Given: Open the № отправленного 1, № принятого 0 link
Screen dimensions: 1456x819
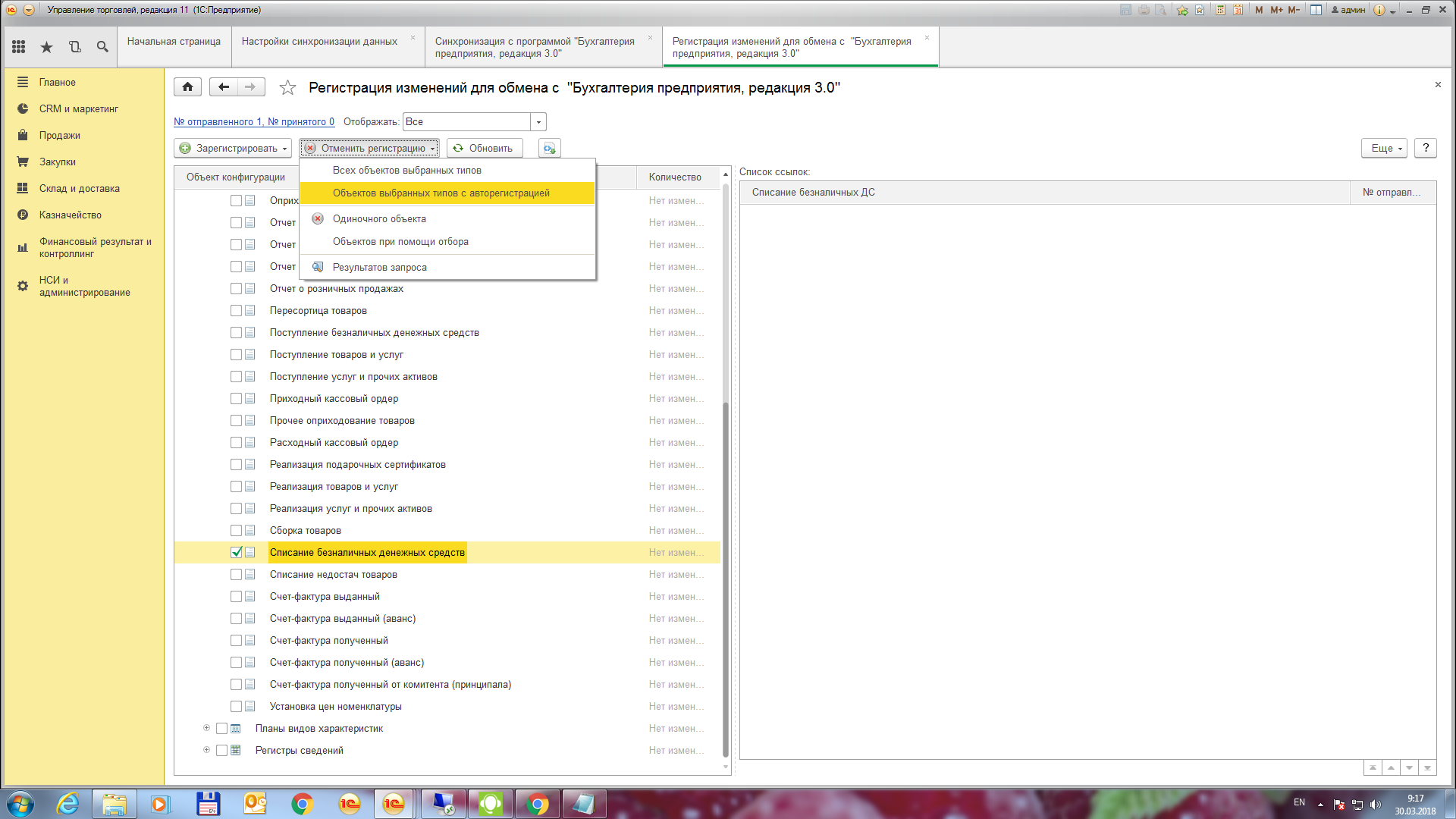Looking at the screenshot, I should point(254,121).
